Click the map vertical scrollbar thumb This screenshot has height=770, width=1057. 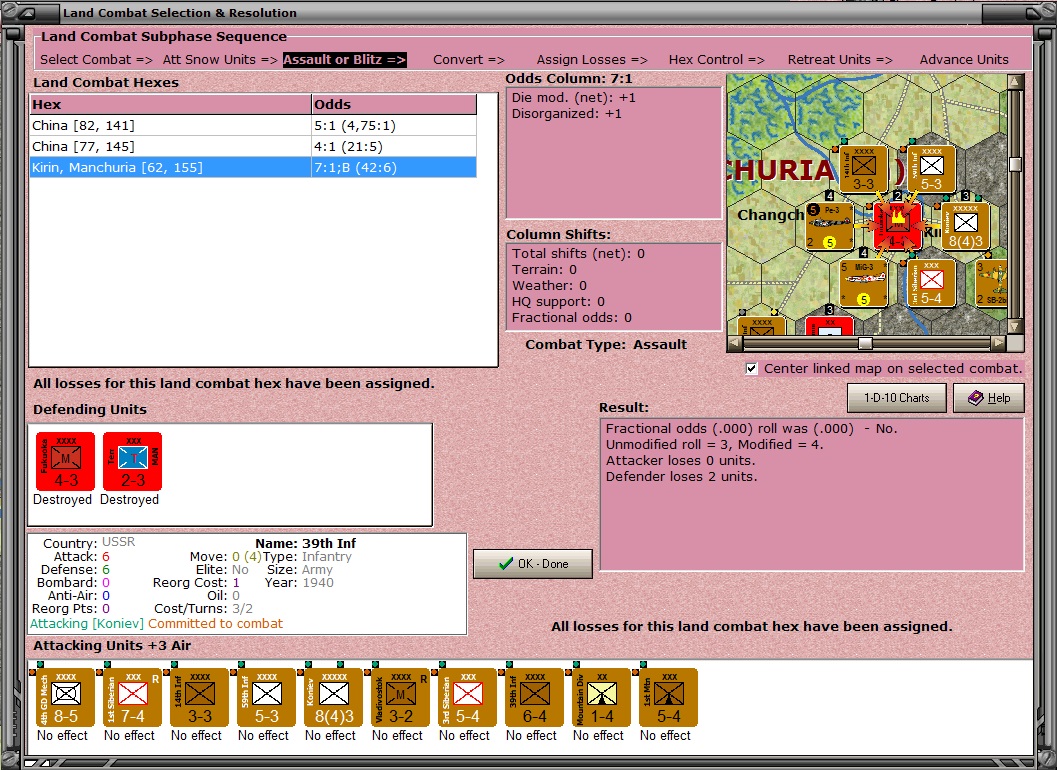1015,164
